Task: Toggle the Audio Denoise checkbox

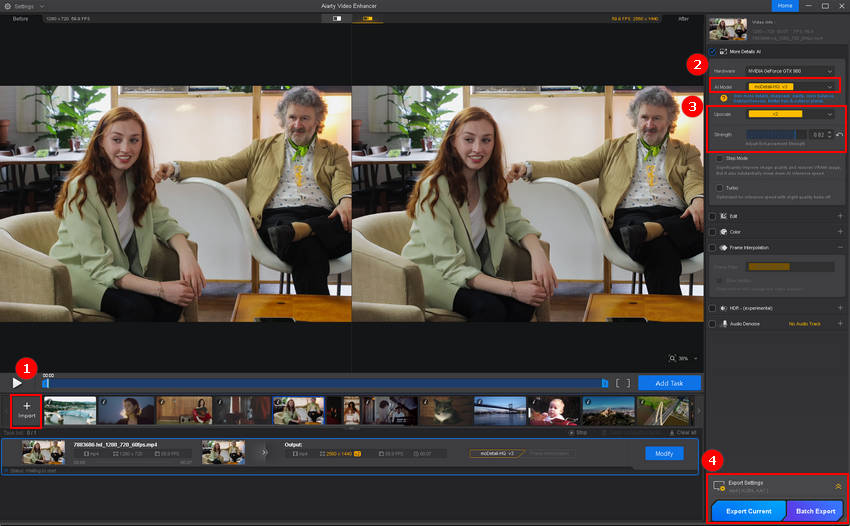Action: coord(712,324)
